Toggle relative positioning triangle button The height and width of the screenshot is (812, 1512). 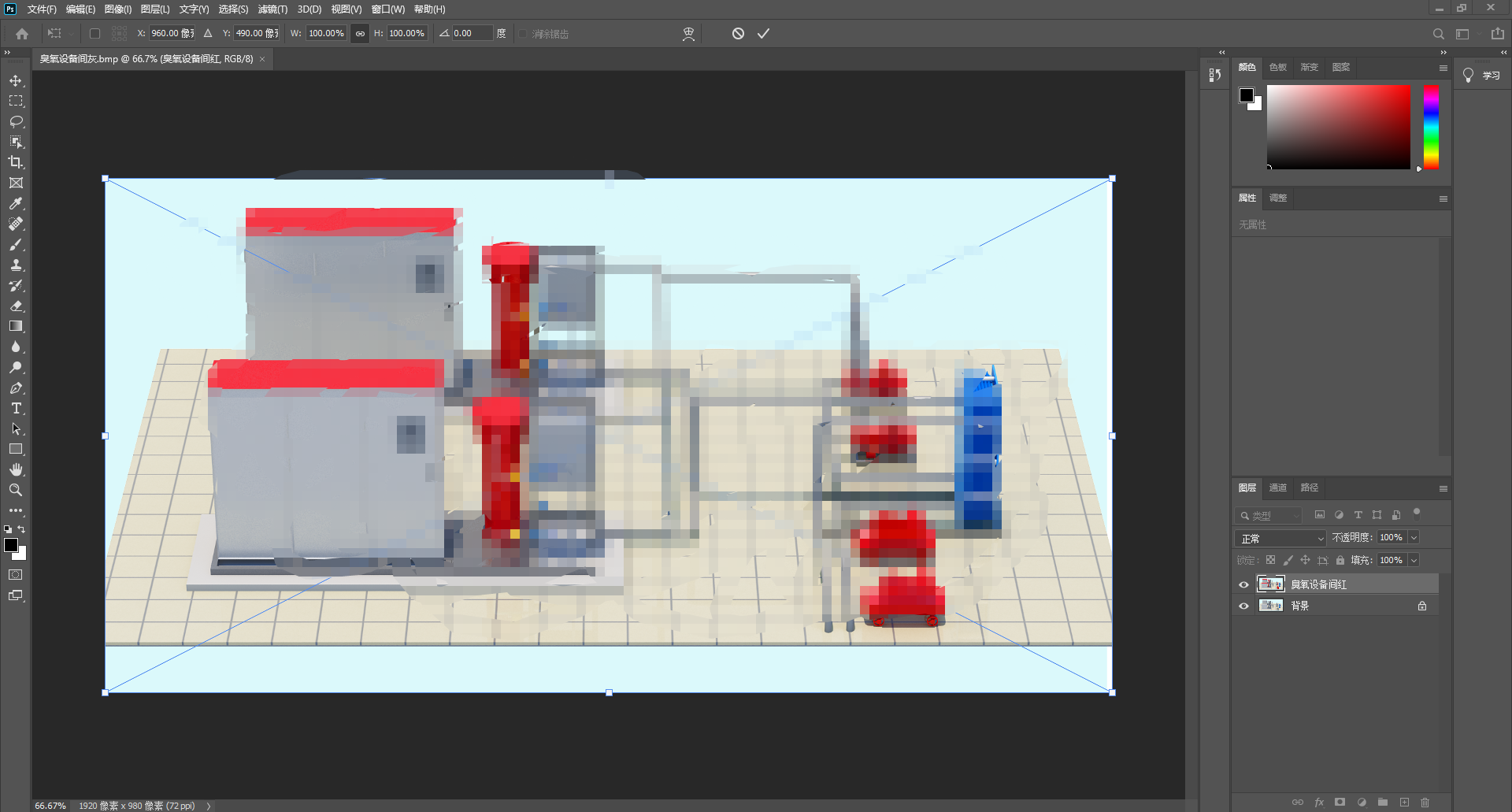coord(208,33)
